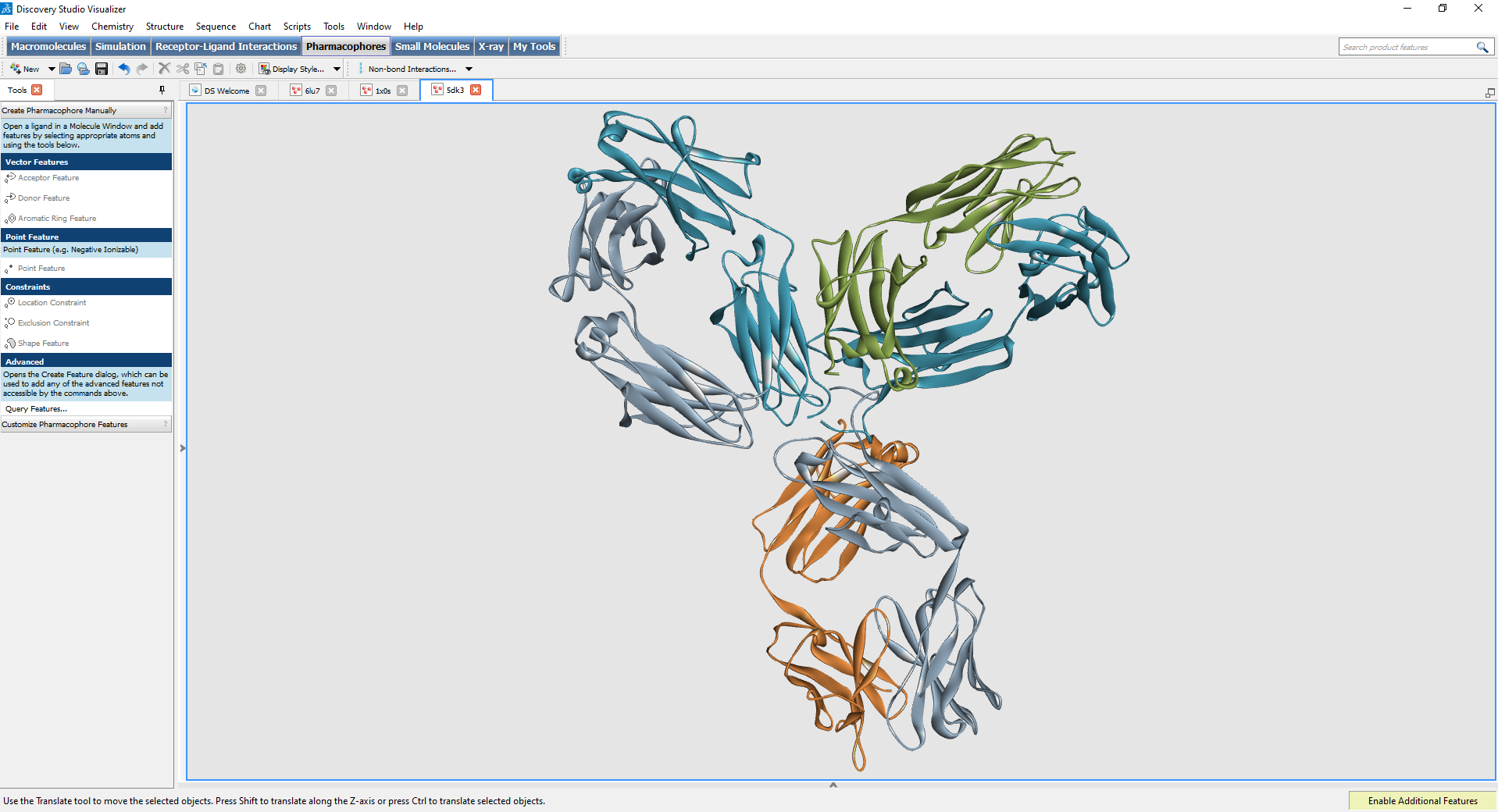This screenshot has width=1498, height=812.
Task: Click the Display Style icon button
Action: 265,69
